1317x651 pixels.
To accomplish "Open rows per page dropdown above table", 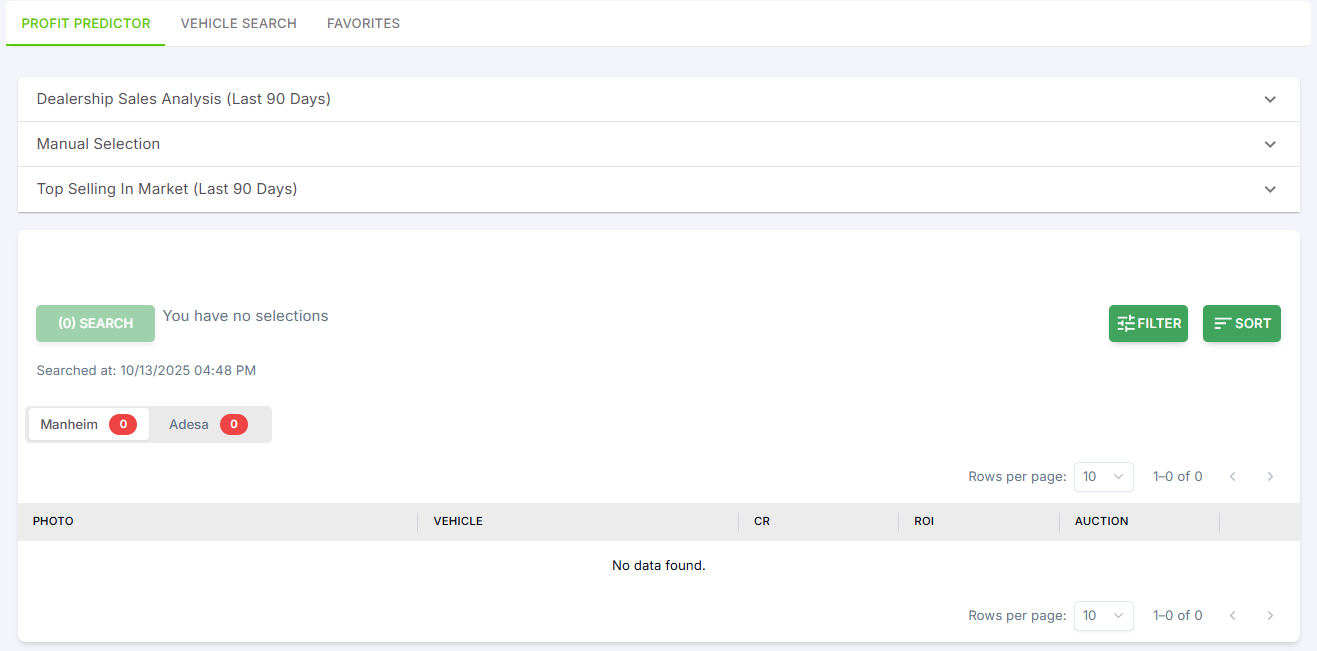I will pyautogui.click(x=1103, y=477).
